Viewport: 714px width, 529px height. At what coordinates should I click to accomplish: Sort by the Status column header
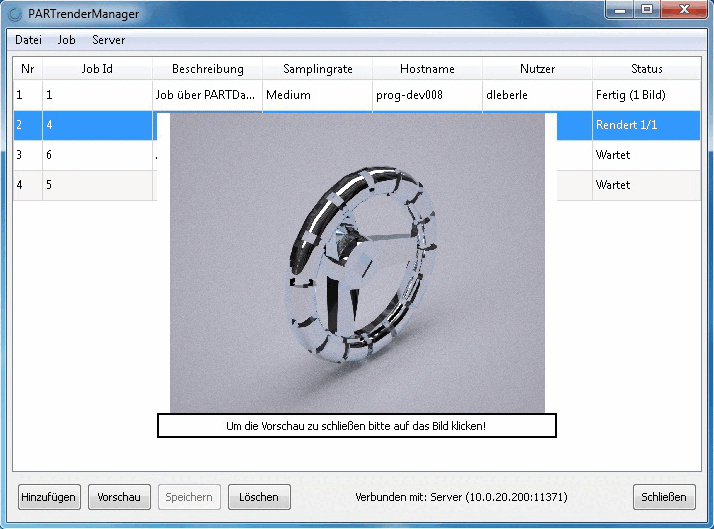pos(646,69)
